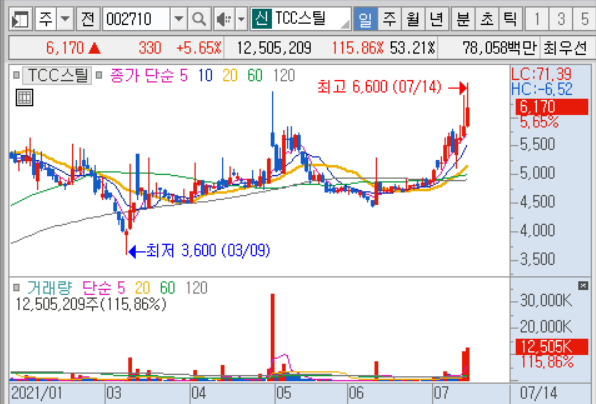The height and width of the screenshot is (404, 596).
Task: Open the 주 market type dropdown arrow
Action: pyautogui.click(x=65, y=19)
